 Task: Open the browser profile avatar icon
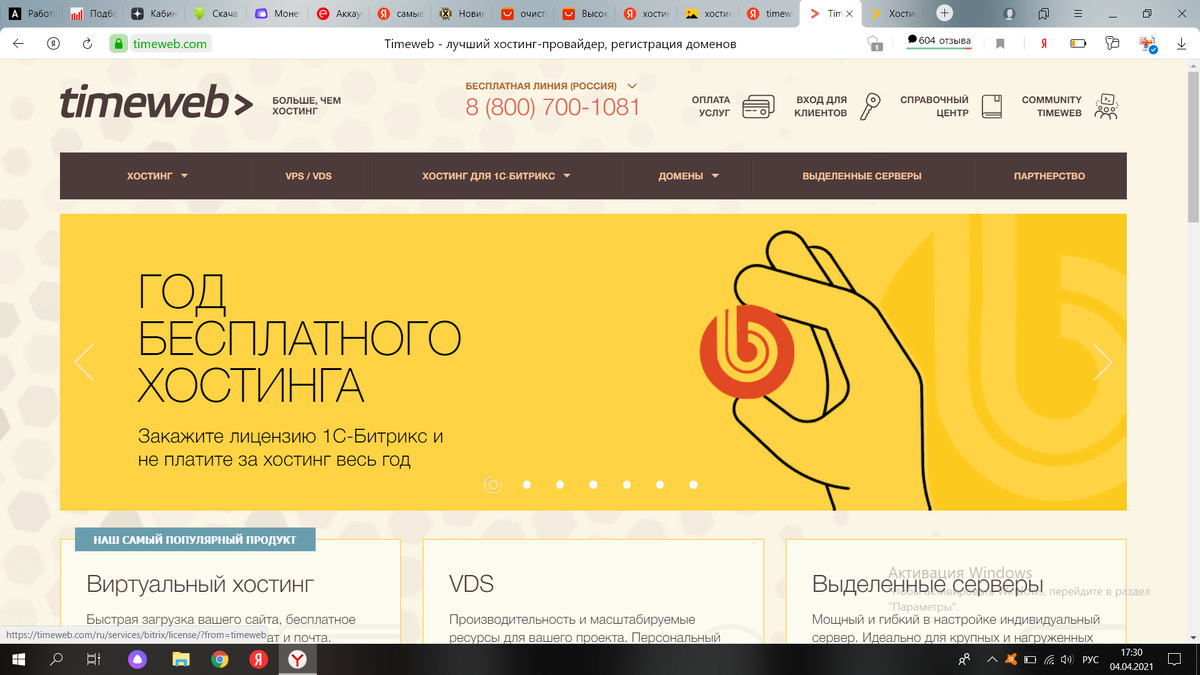point(1010,14)
